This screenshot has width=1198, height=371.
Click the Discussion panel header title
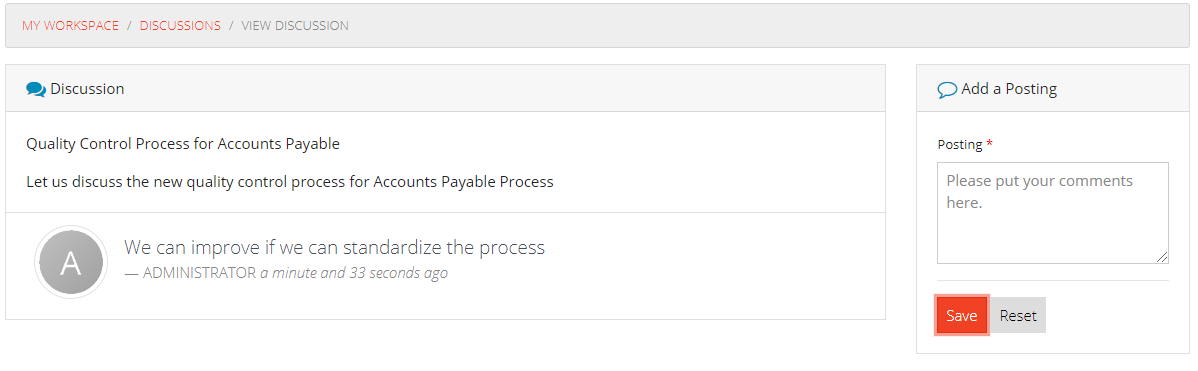[87, 89]
